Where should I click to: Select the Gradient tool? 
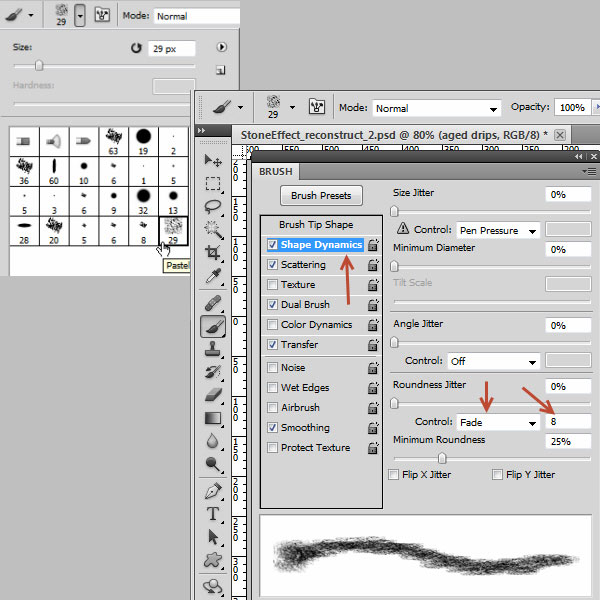tap(213, 419)
